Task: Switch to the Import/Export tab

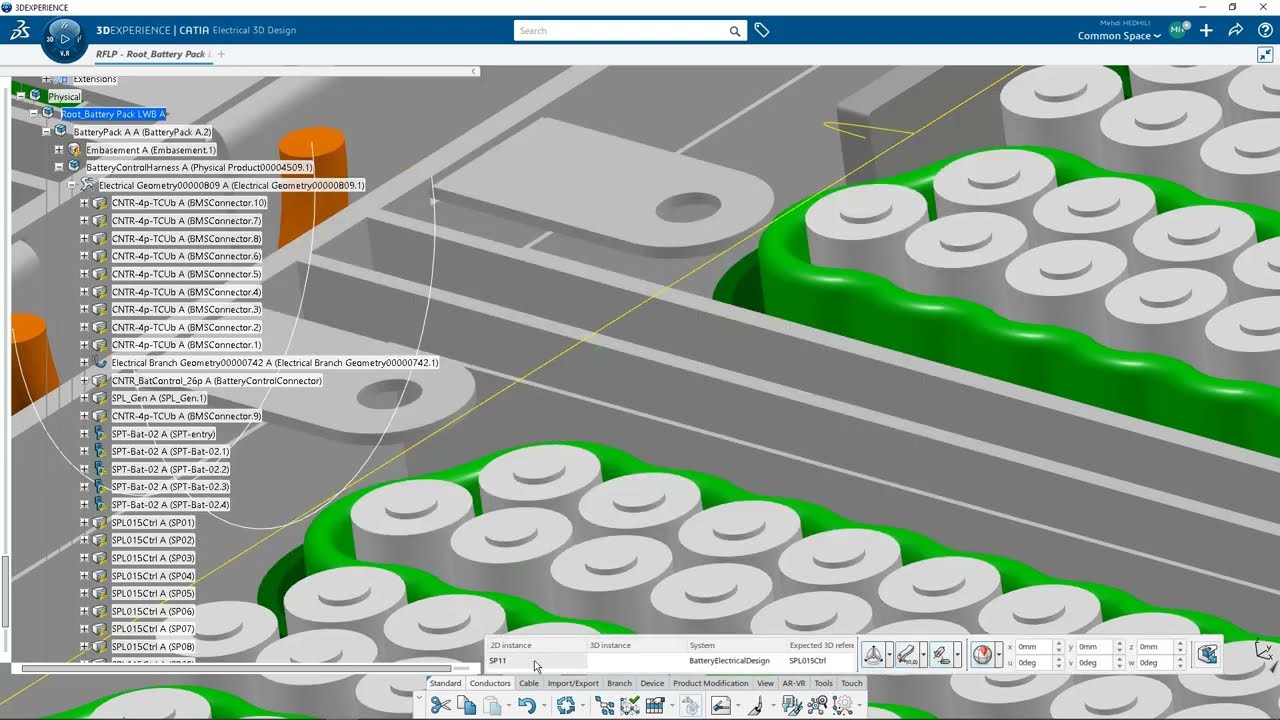Action: point(573,683)
